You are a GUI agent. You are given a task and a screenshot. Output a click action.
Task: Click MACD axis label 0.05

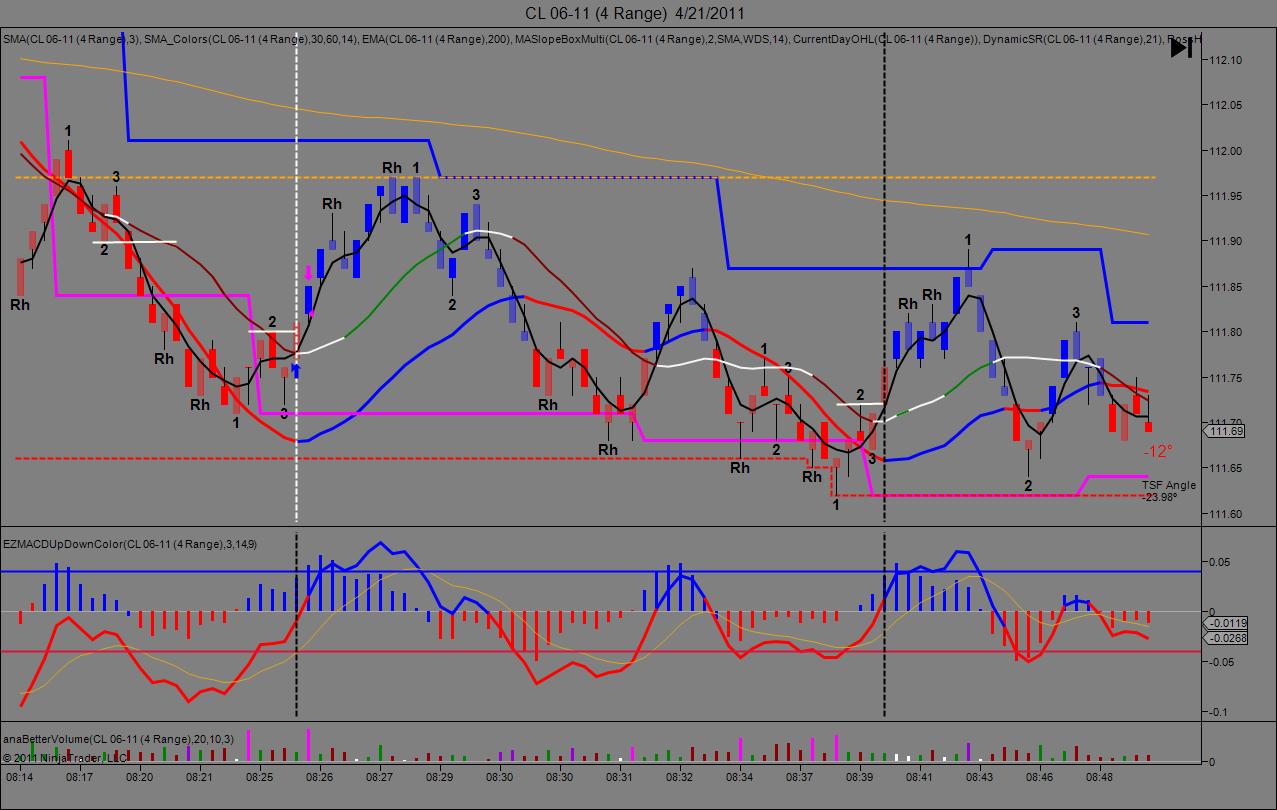(1219, 562)
